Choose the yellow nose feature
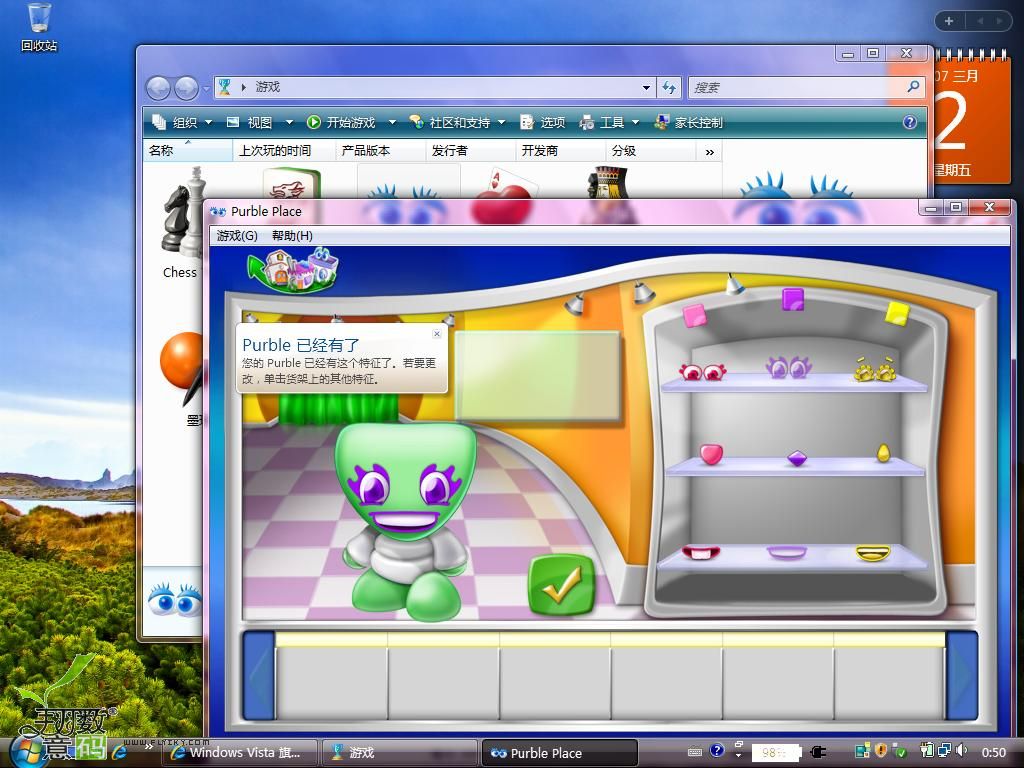Image resolution: width=1024 pixels, height=768 pixels. [x=883, y=453]
